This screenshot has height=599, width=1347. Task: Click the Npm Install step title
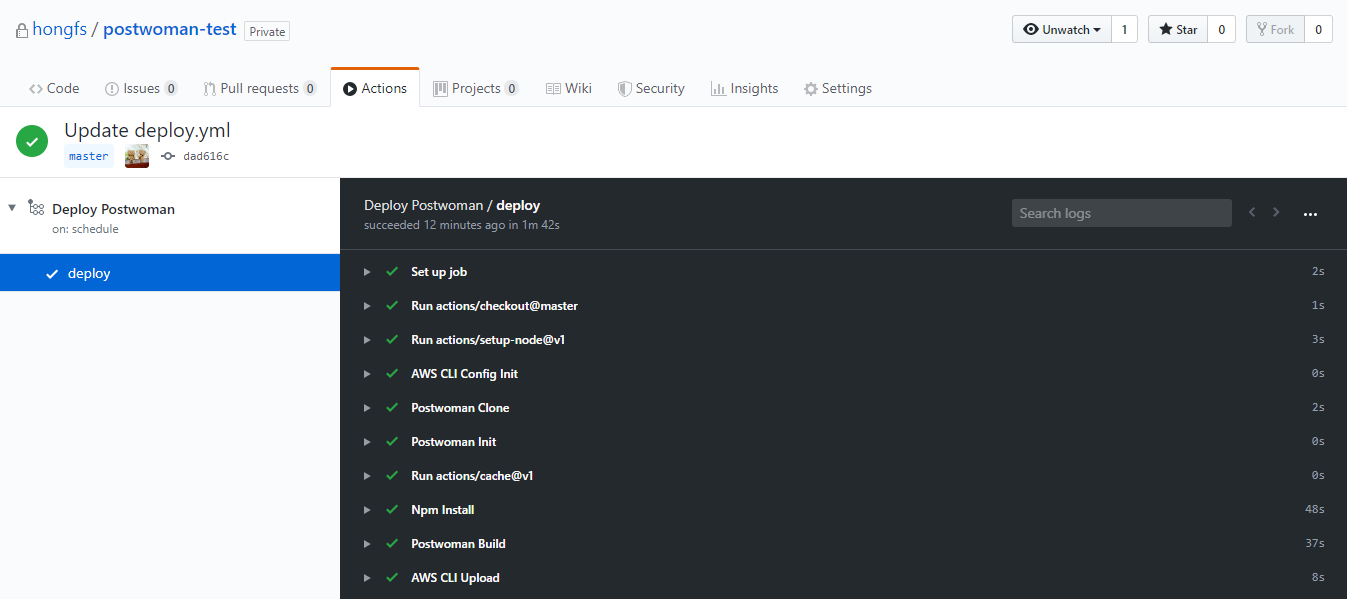[442, 510]
